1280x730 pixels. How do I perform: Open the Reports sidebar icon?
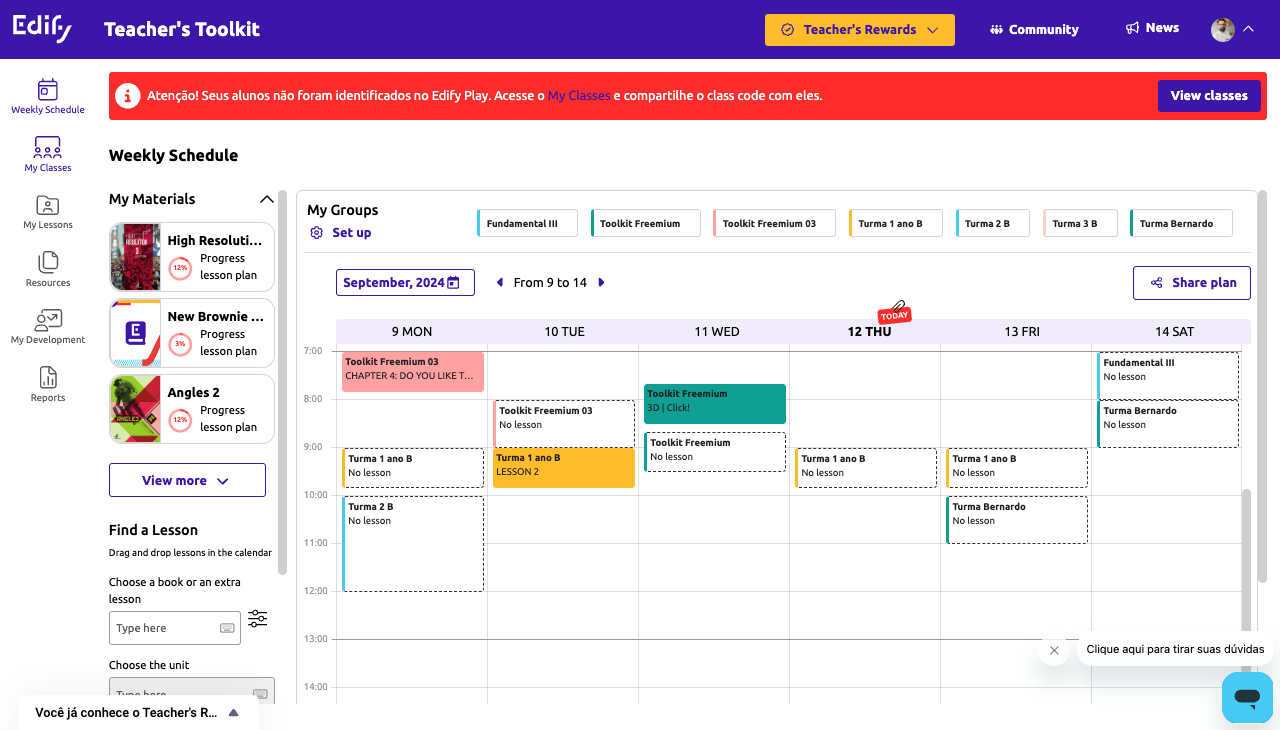(x=48, y=384)
